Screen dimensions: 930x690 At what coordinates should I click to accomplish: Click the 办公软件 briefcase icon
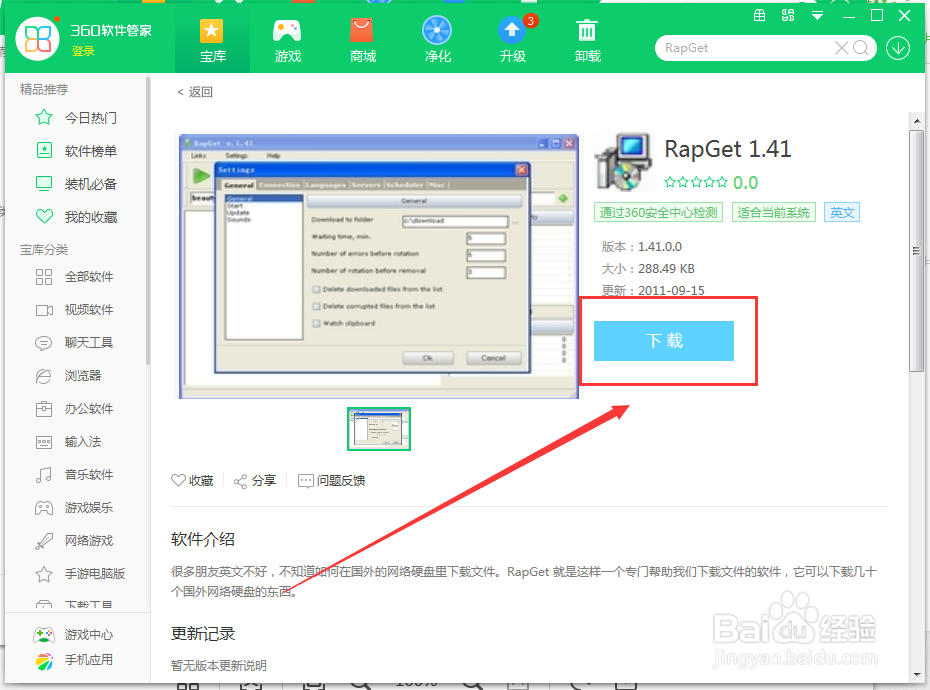pos(44,409)
